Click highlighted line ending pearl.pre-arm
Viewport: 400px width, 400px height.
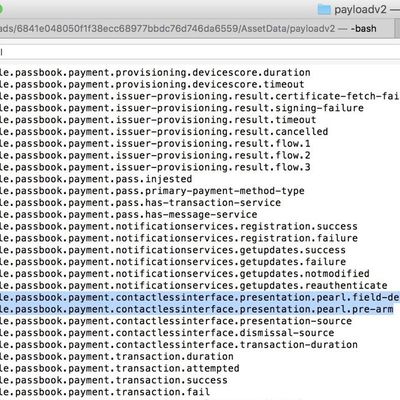(197, 309)
